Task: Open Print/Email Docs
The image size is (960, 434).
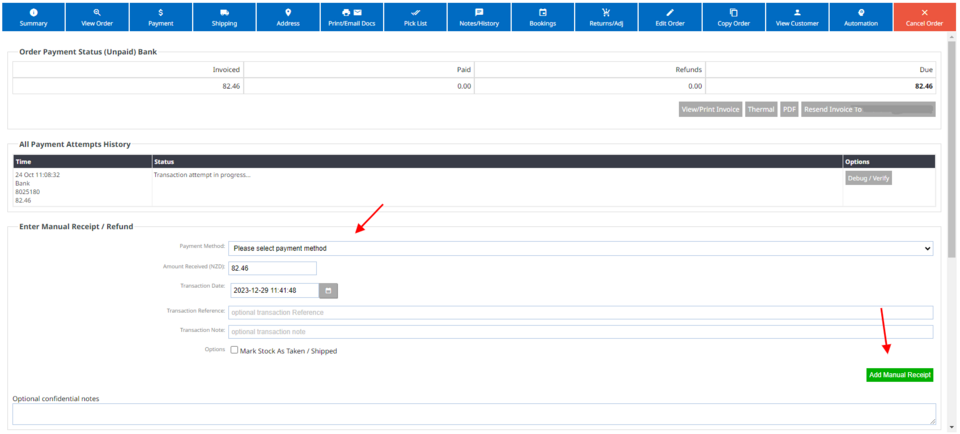Action: (352, 16)
